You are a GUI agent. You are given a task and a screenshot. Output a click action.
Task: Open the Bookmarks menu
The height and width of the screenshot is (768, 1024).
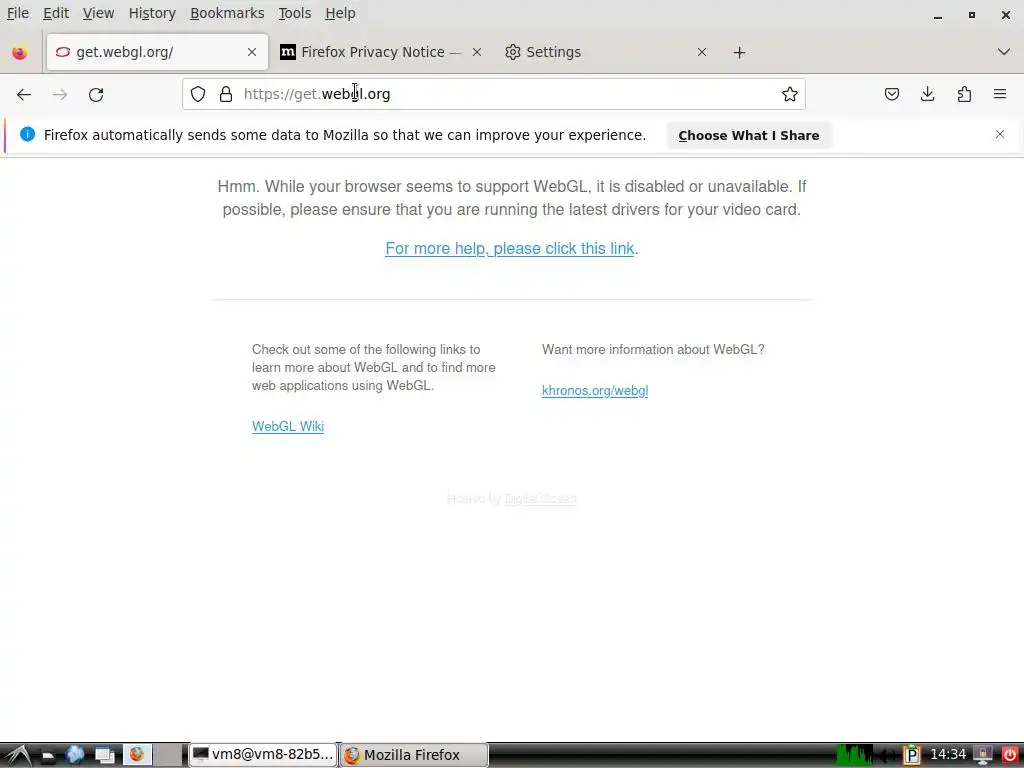pyautogui.click(x=227, y=13)
